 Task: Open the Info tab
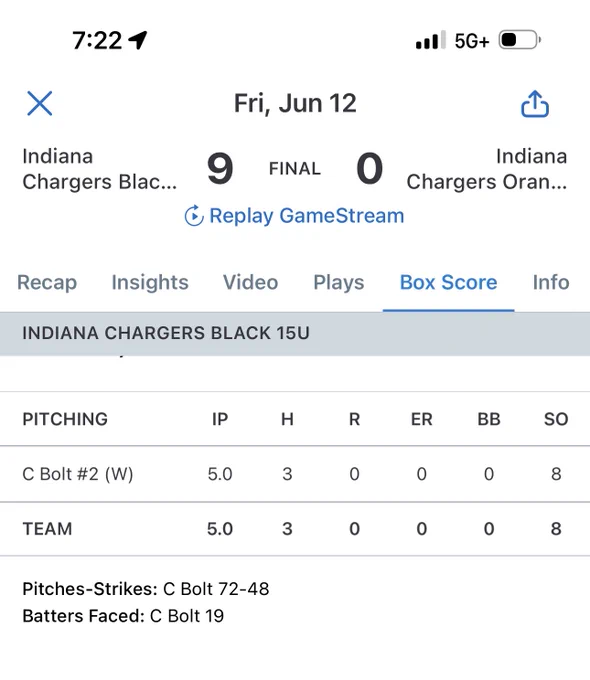point(551,283)
